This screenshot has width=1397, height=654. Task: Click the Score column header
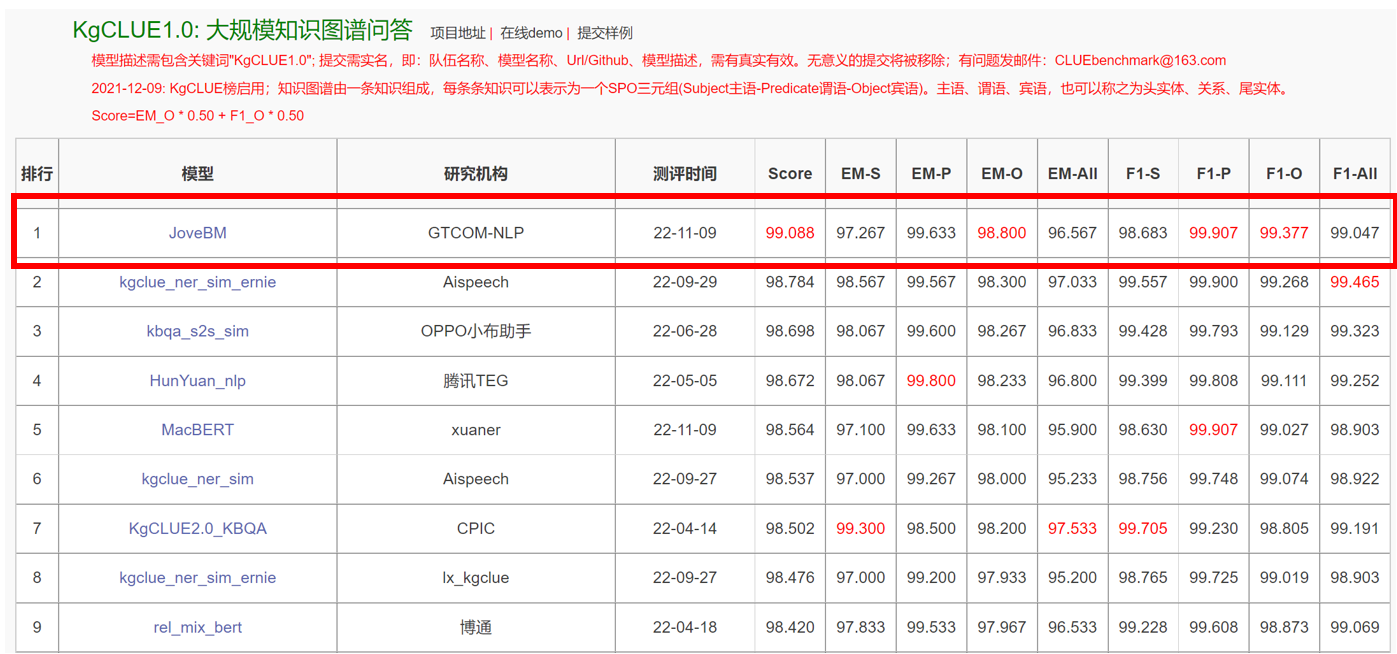[x=789, y=173]
